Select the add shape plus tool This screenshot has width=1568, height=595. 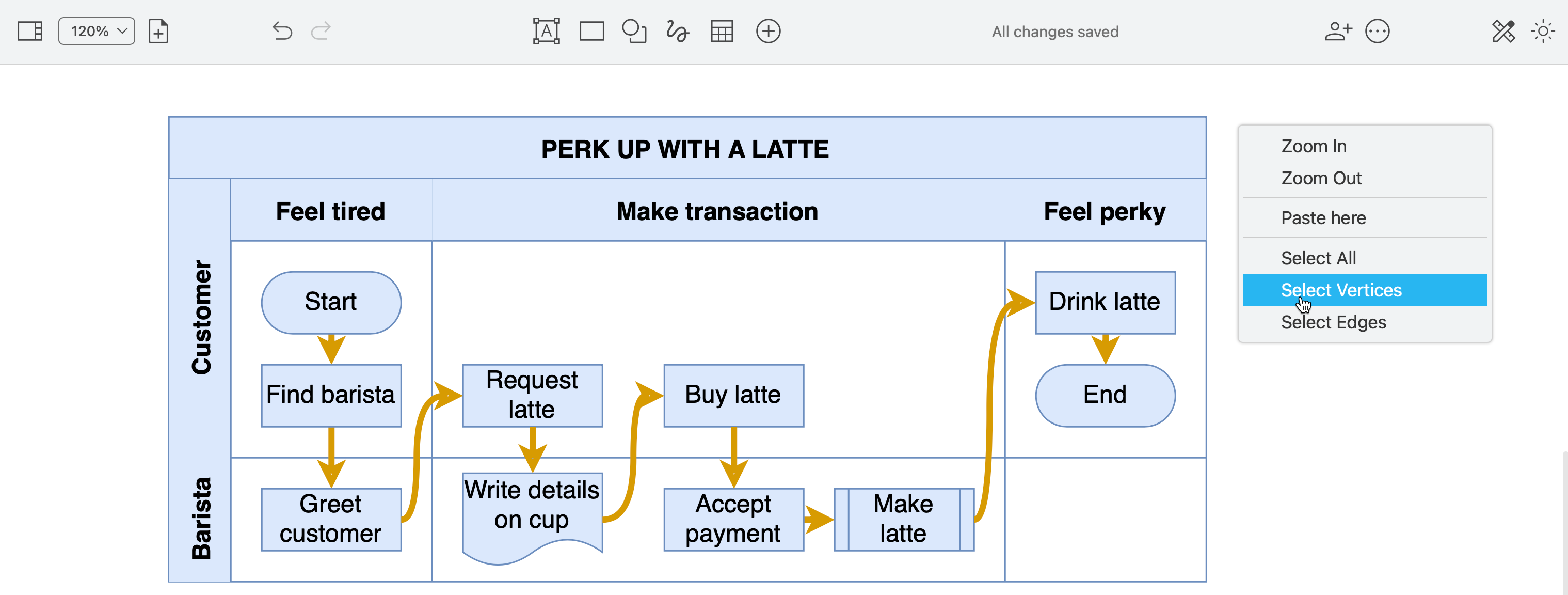(768, 30)
